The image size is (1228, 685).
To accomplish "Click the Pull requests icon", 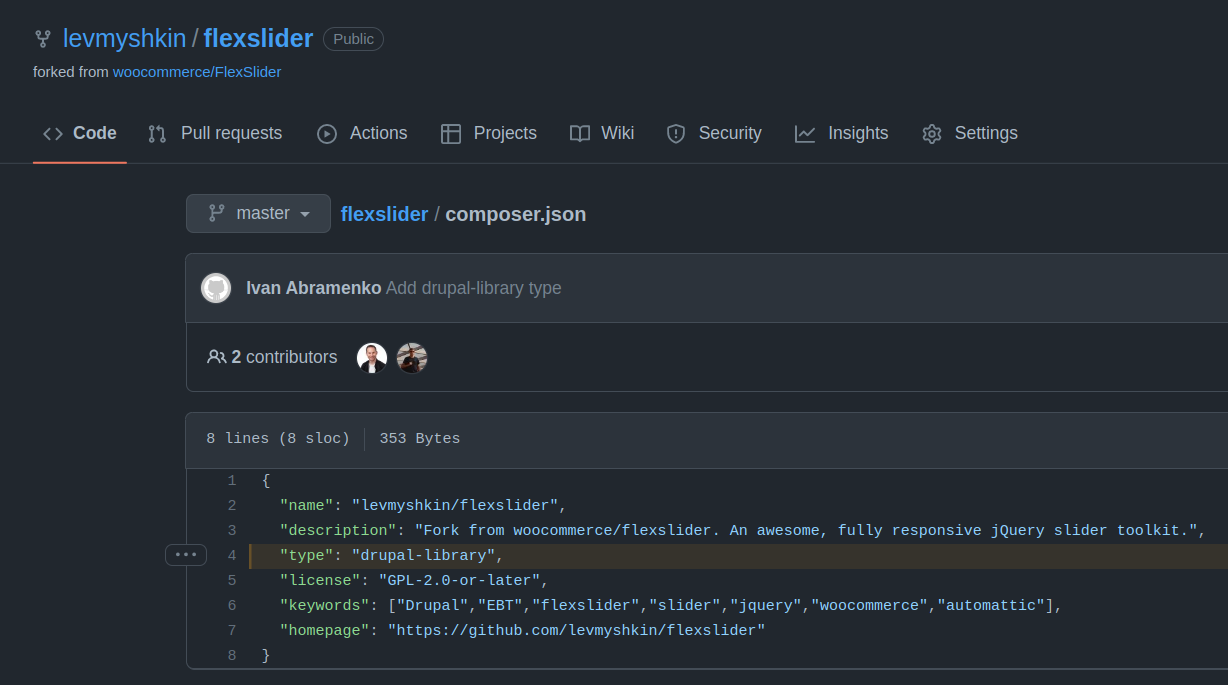I will coord(157,132).
